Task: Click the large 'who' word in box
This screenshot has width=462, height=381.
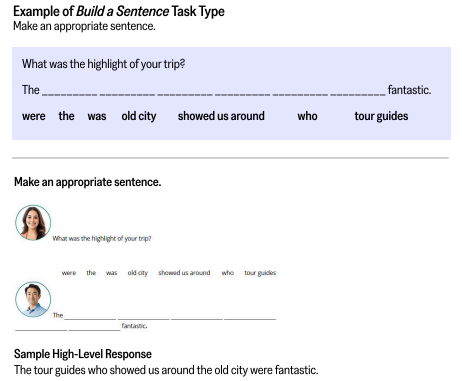Action: pos(307,116)
